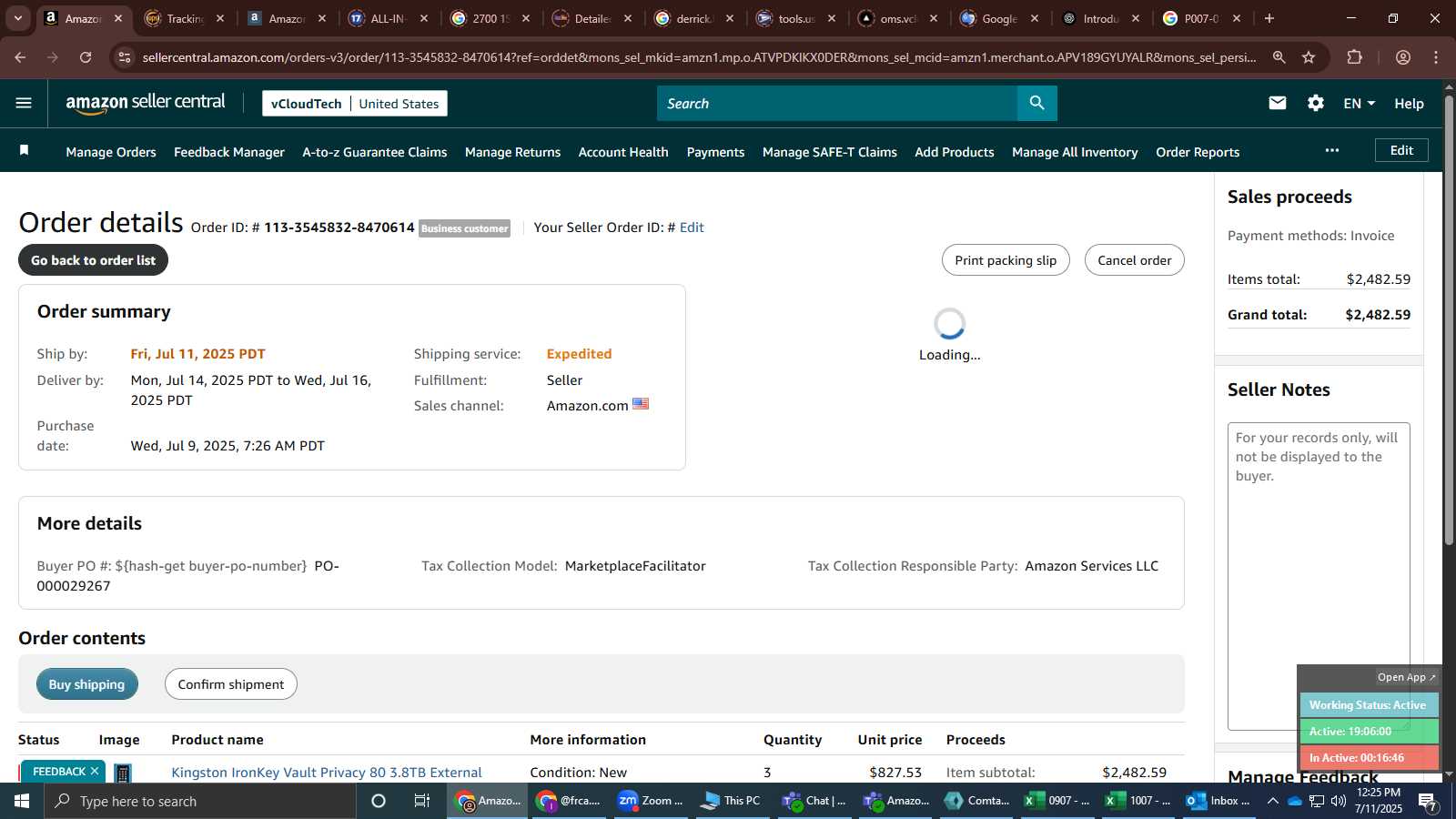Open the Excel 0907 workbook in taskbar
This screenshot has height=819, width=1456.
[1058, 801]
